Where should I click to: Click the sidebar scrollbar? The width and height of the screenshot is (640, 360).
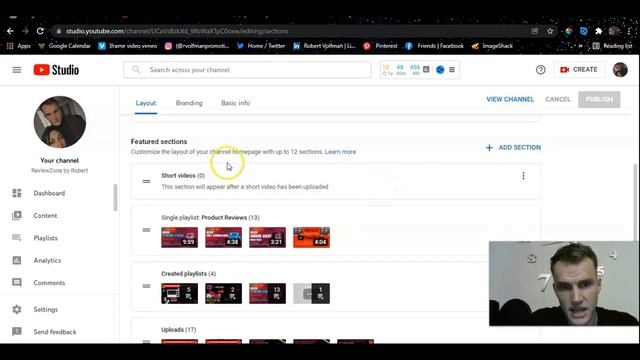pyautogui.click(x=116, y=197)
